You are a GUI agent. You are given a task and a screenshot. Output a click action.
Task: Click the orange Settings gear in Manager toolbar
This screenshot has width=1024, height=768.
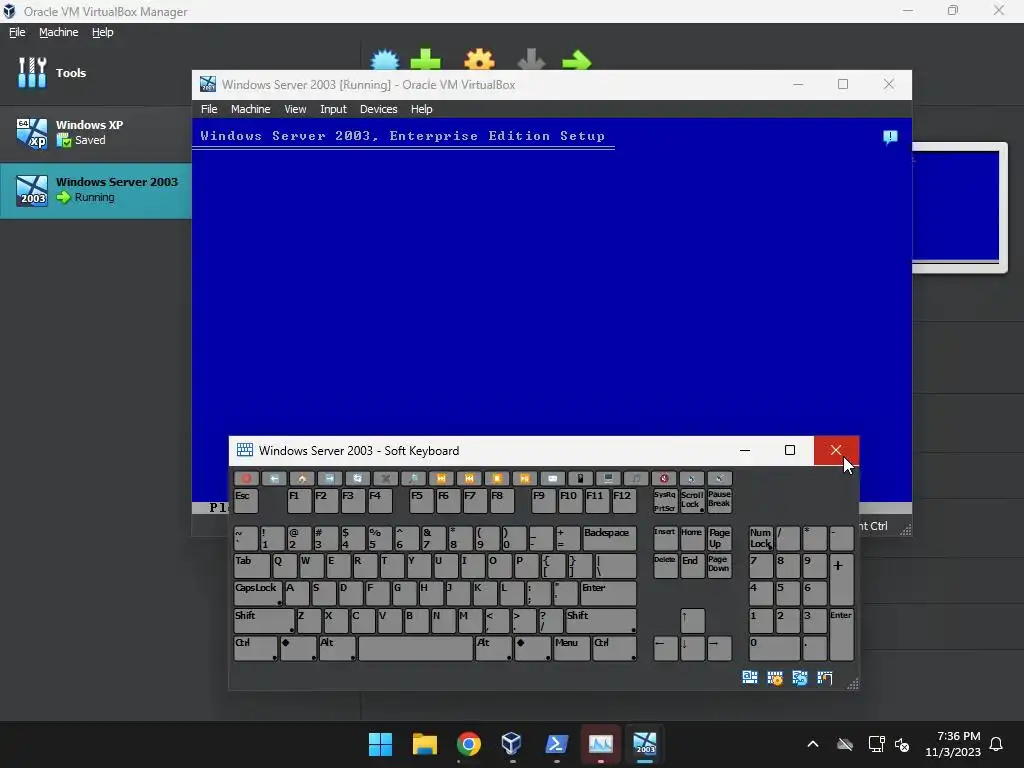479,60
